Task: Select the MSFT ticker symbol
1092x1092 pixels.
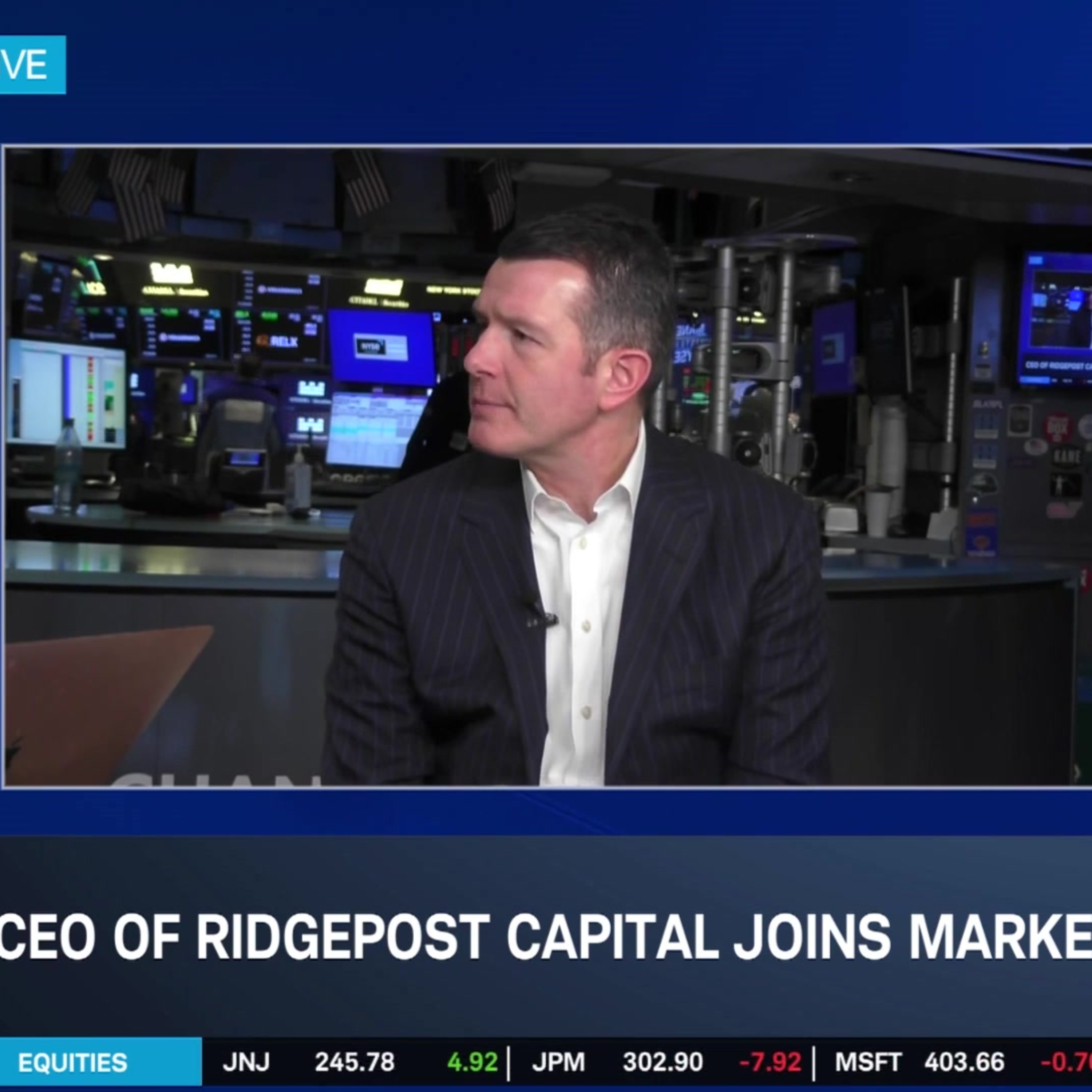Action: coord(868,1063)
